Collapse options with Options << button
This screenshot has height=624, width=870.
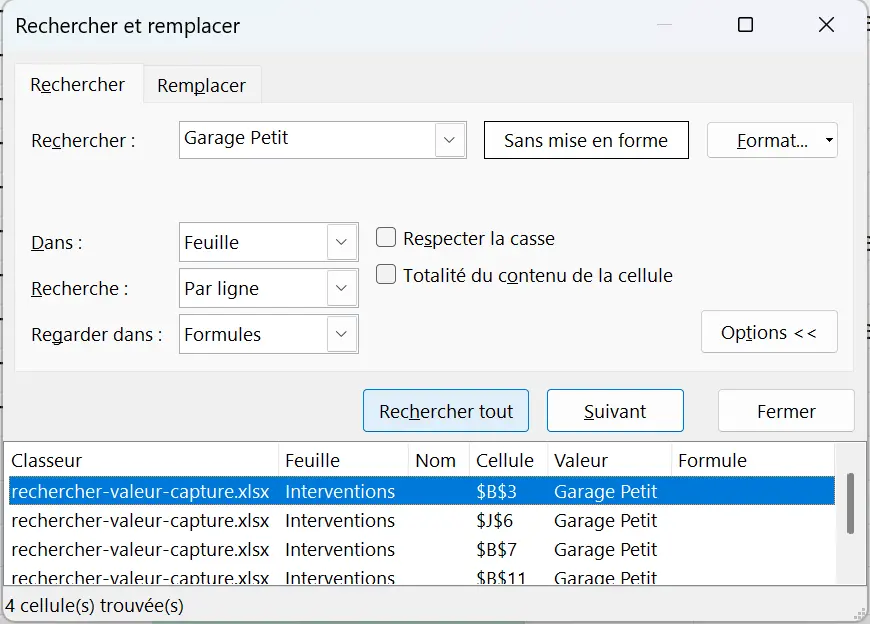click(x=769, y=332)
